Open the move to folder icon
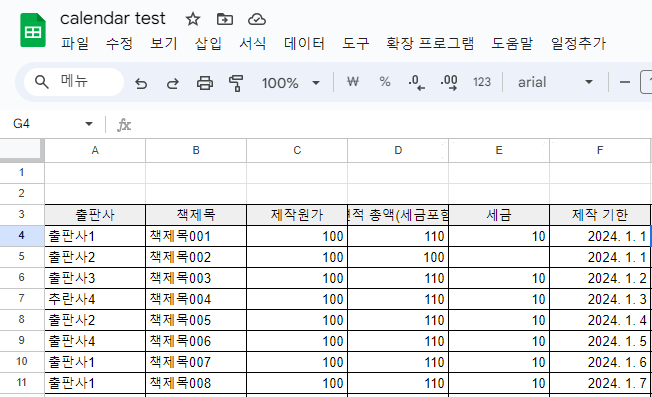The image size is (652, 397). (225, 19)
